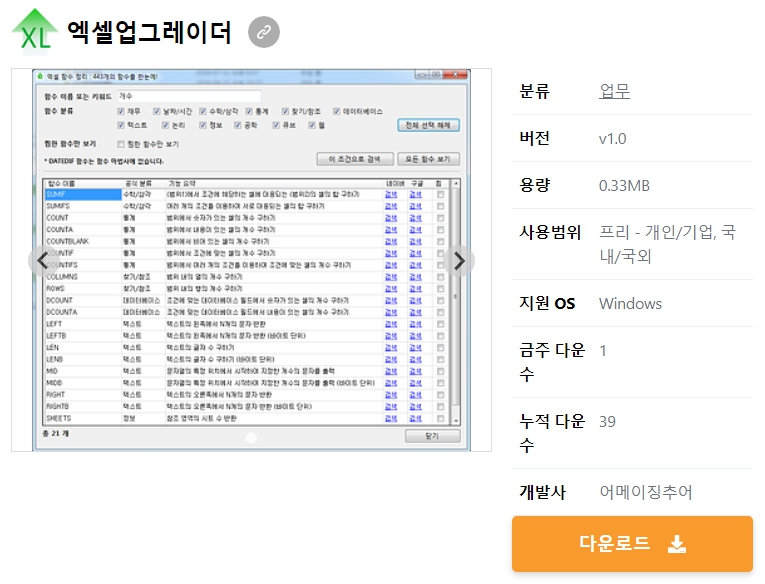Click the cumulative downloads value 39
The width and height of the screenshot is (765, 584).
pos(607,421)
